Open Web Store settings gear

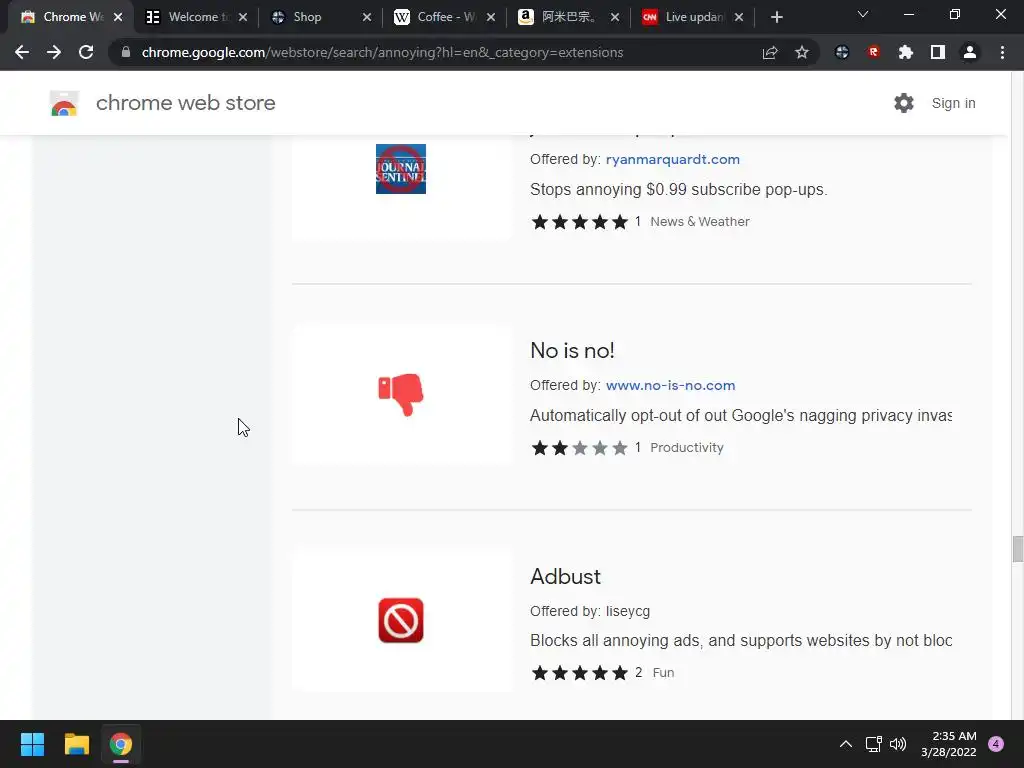(904, 103)
